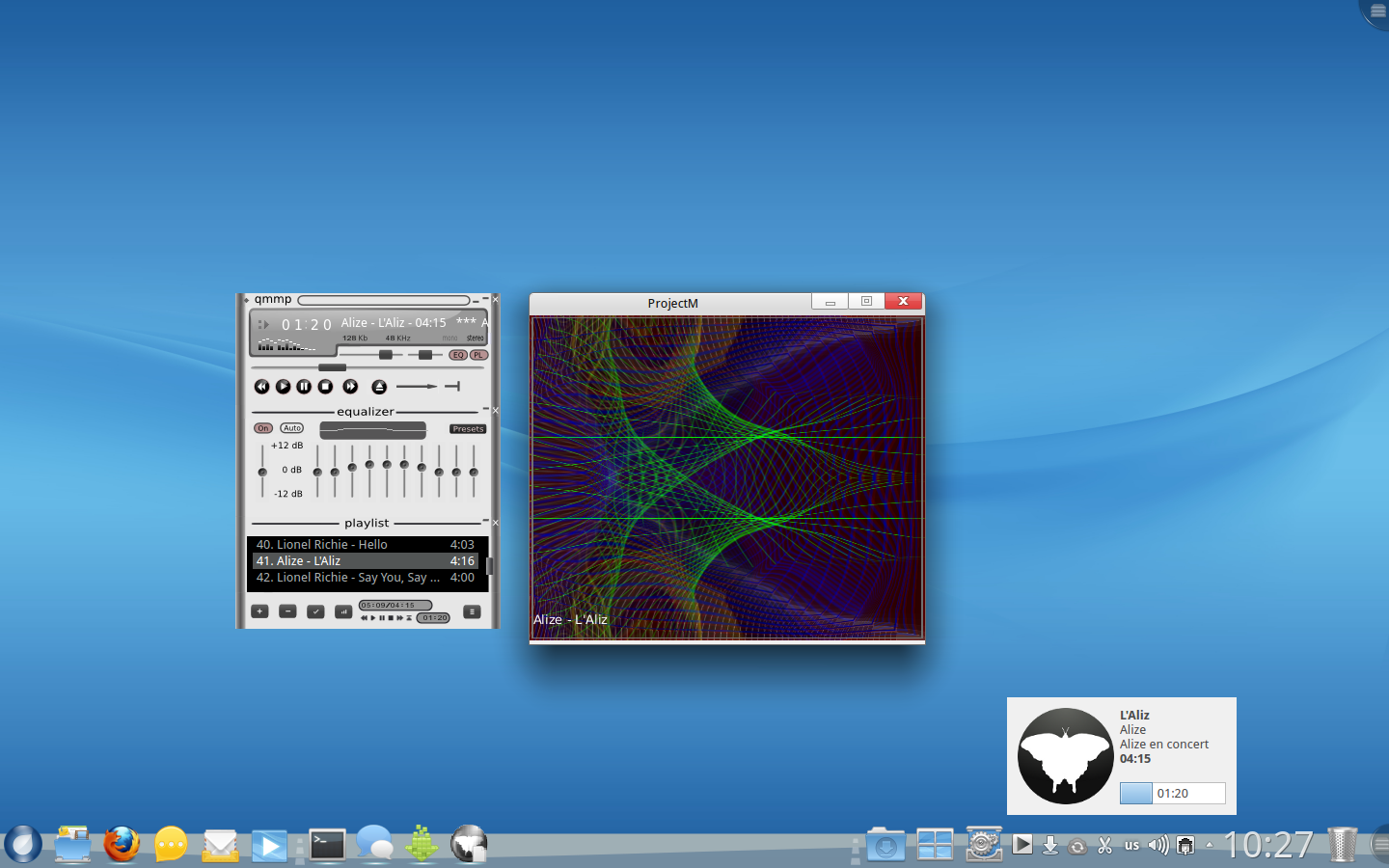Open the equalizer Presets menu
The width and height of the screenshot is (1389, 868).
pyautogui.click(x=468, y=429)
